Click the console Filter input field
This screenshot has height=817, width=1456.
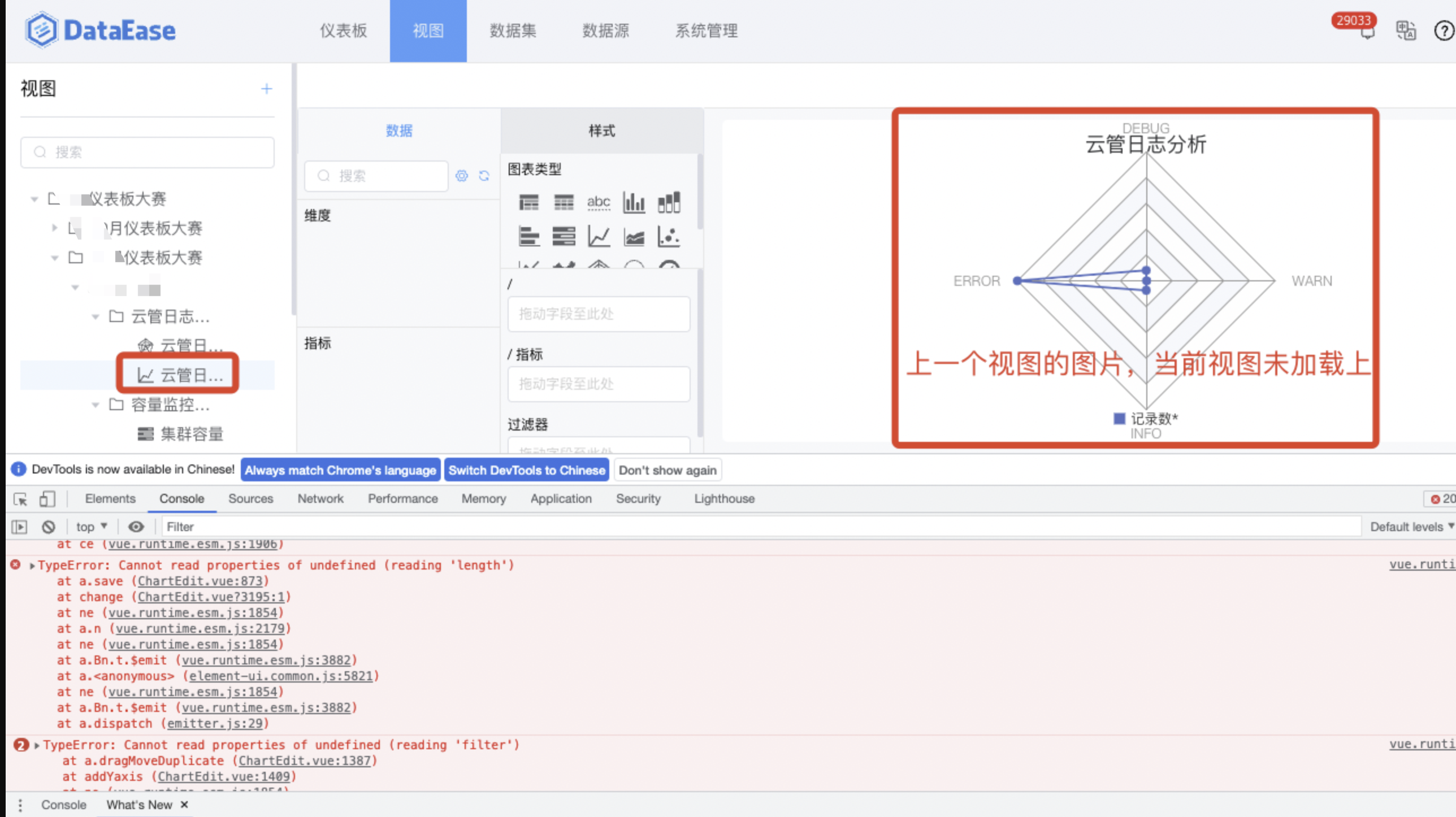point(761,527)
